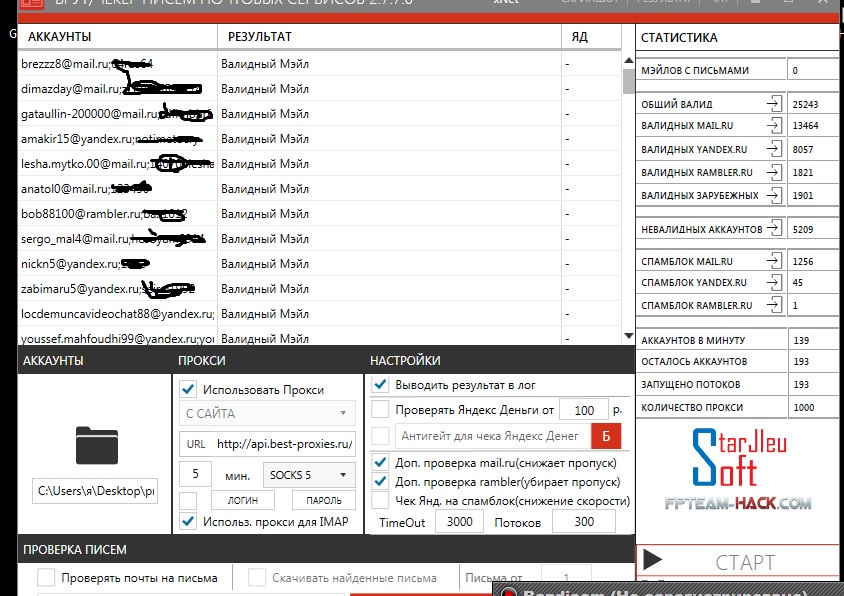Toggle Использовать Прокси checkbox

(x=188, y=389)
